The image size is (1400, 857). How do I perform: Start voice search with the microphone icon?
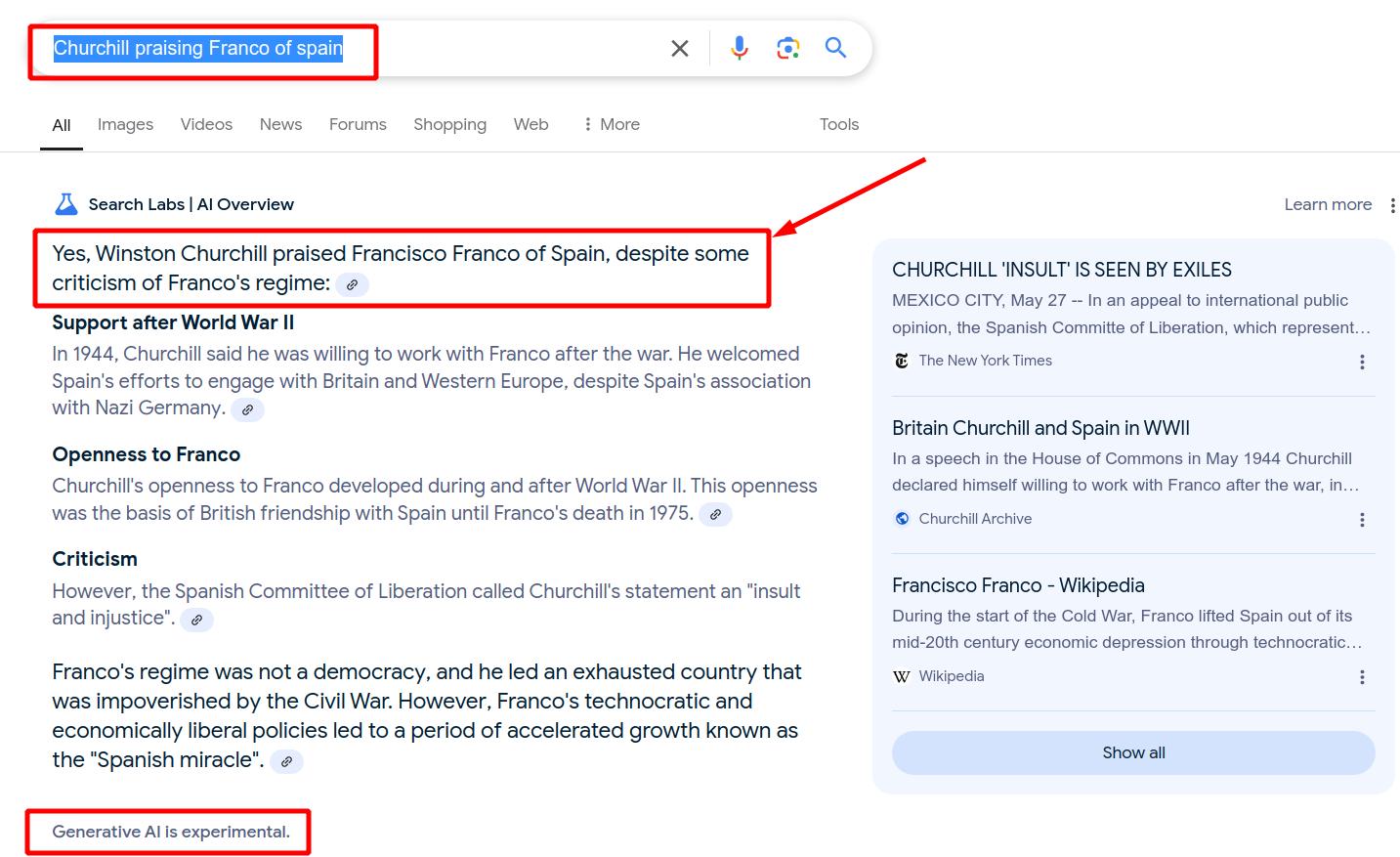point(740,48)
